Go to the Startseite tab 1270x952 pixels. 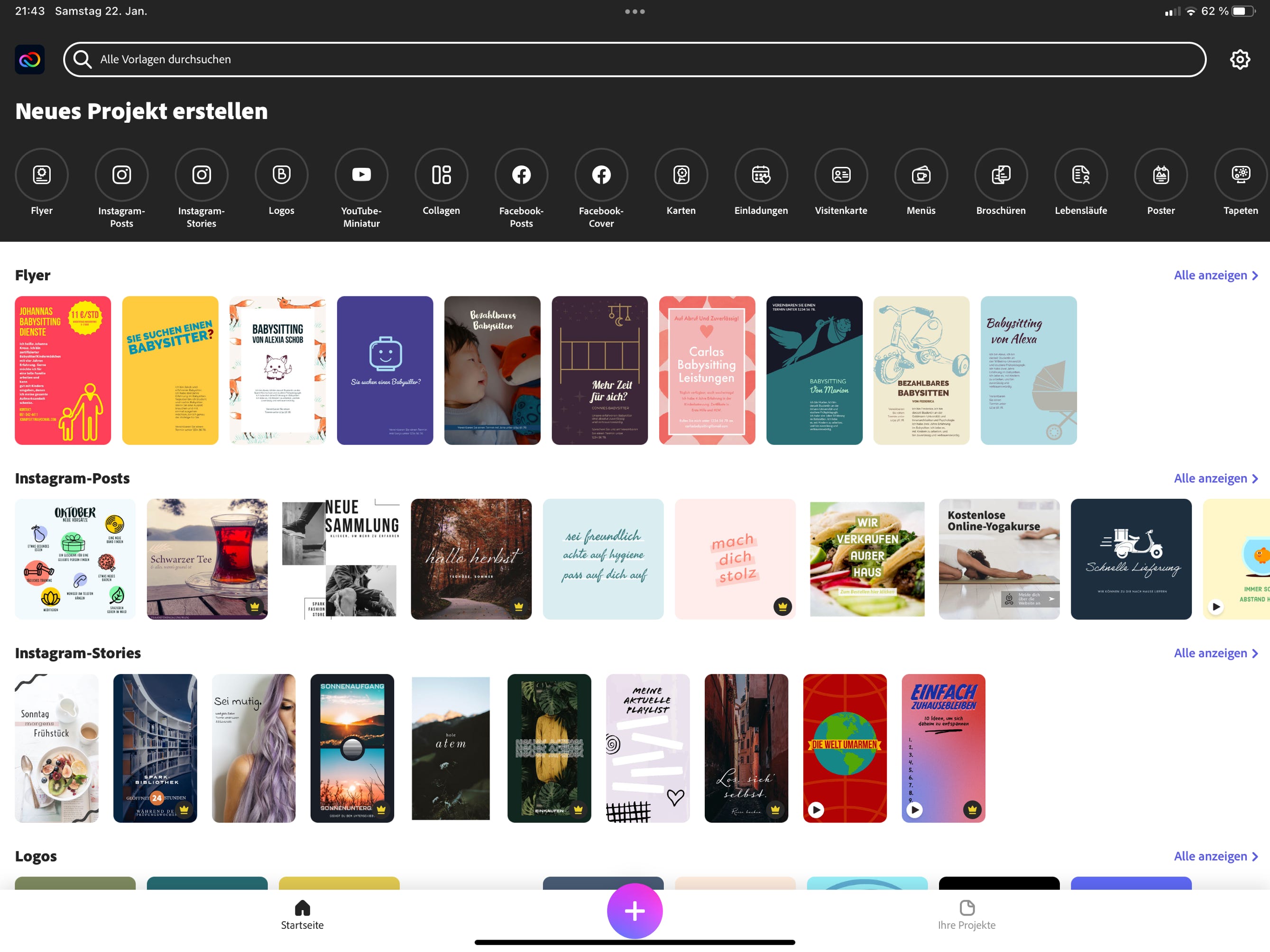click(302, 915)
